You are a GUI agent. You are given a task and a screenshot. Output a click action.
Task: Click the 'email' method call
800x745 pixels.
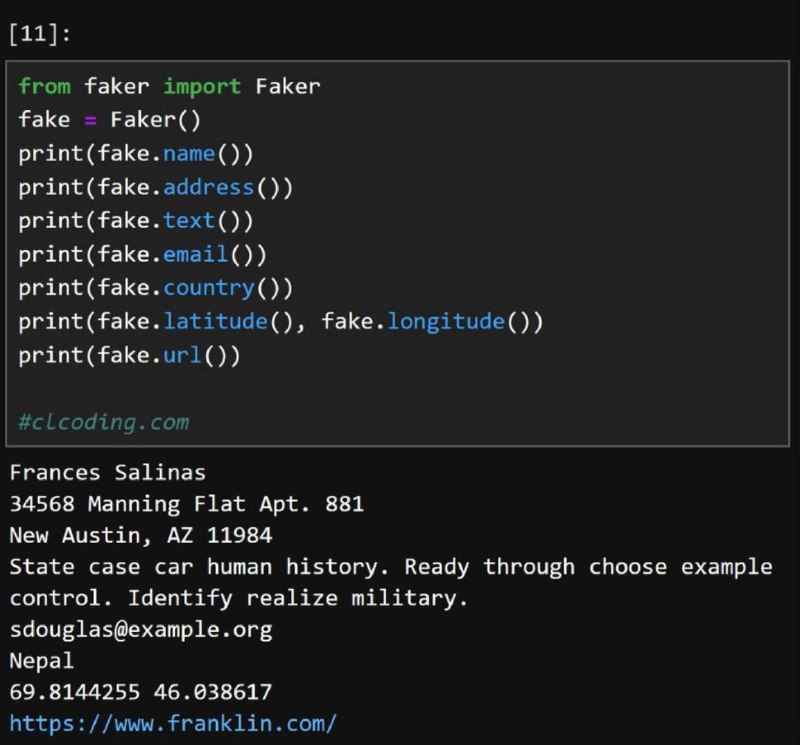[195, 254]
